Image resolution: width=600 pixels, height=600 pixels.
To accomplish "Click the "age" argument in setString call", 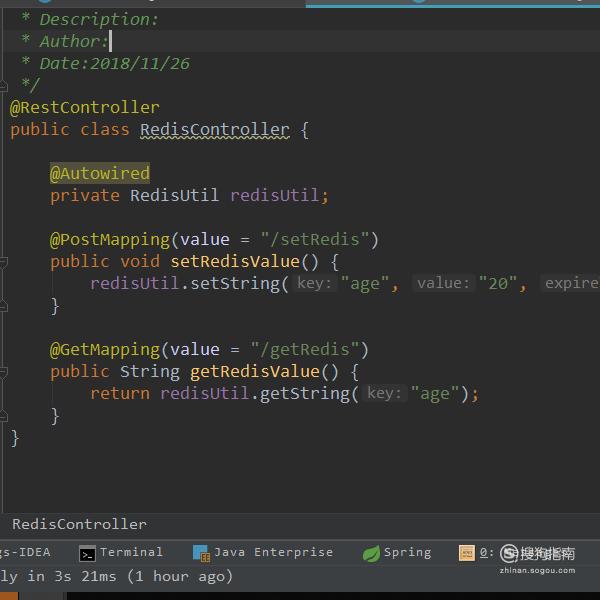I will pyautogui.click(x=365, y=284).
